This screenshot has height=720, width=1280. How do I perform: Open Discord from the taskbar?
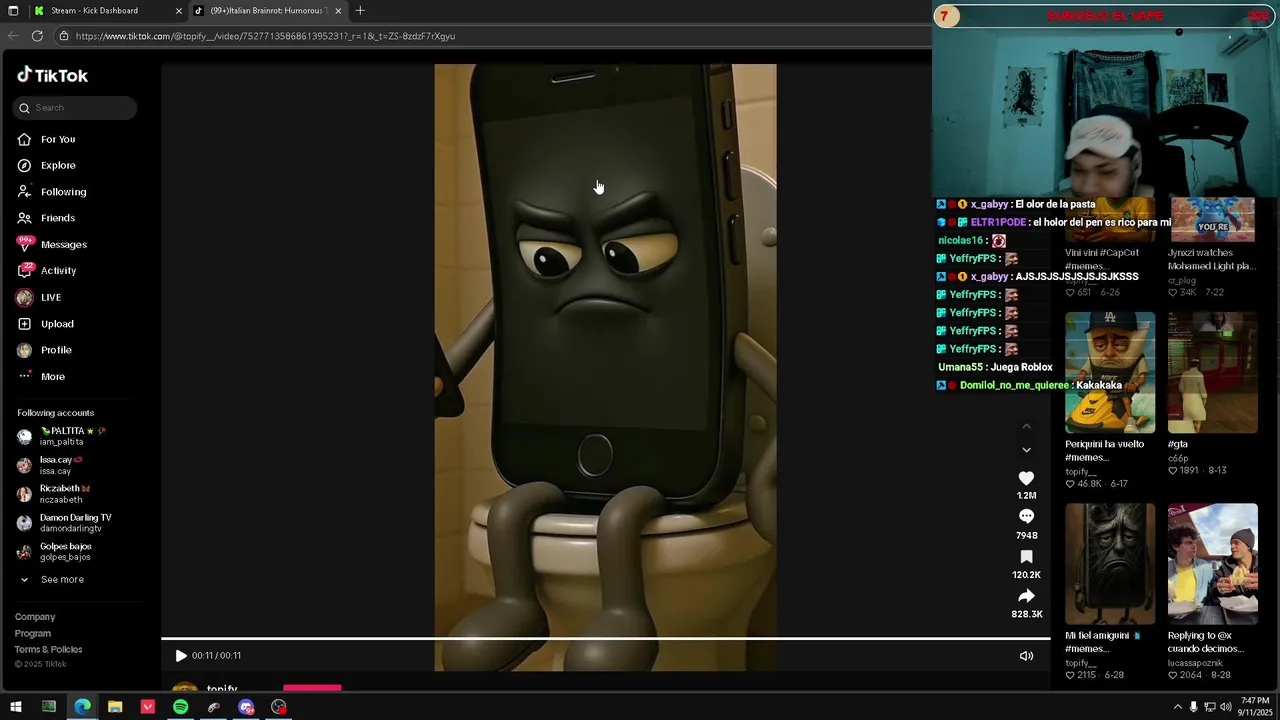246,707
